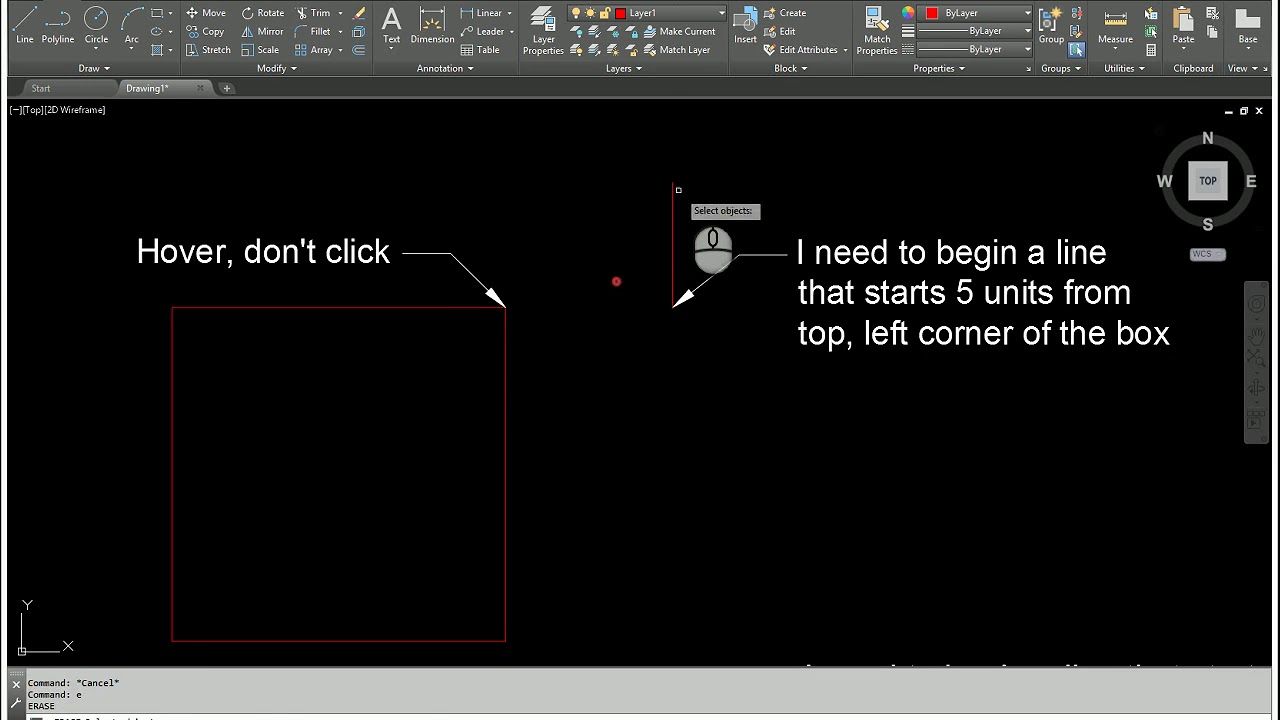Click the Trim tool
This screenshot has height=720, width=1280.
(x=313, y=13)
